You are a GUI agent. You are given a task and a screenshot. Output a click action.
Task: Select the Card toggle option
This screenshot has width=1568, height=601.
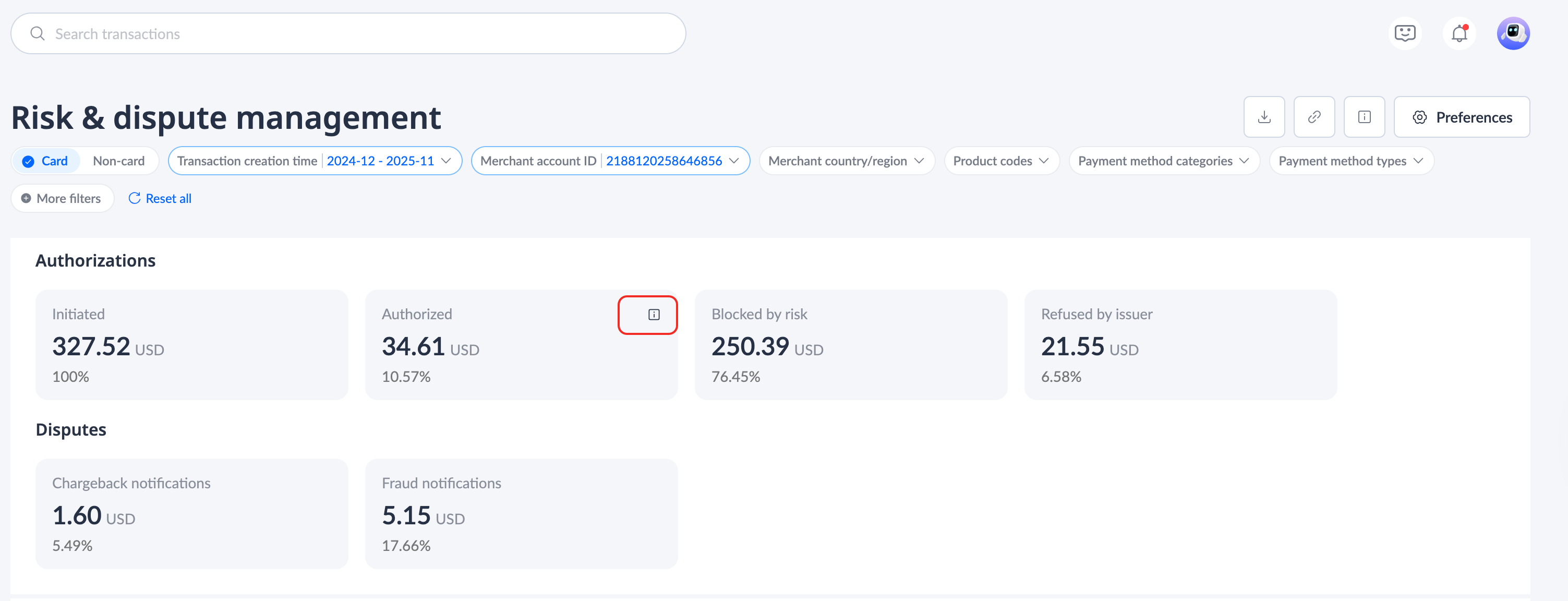[x=46, y=161]
